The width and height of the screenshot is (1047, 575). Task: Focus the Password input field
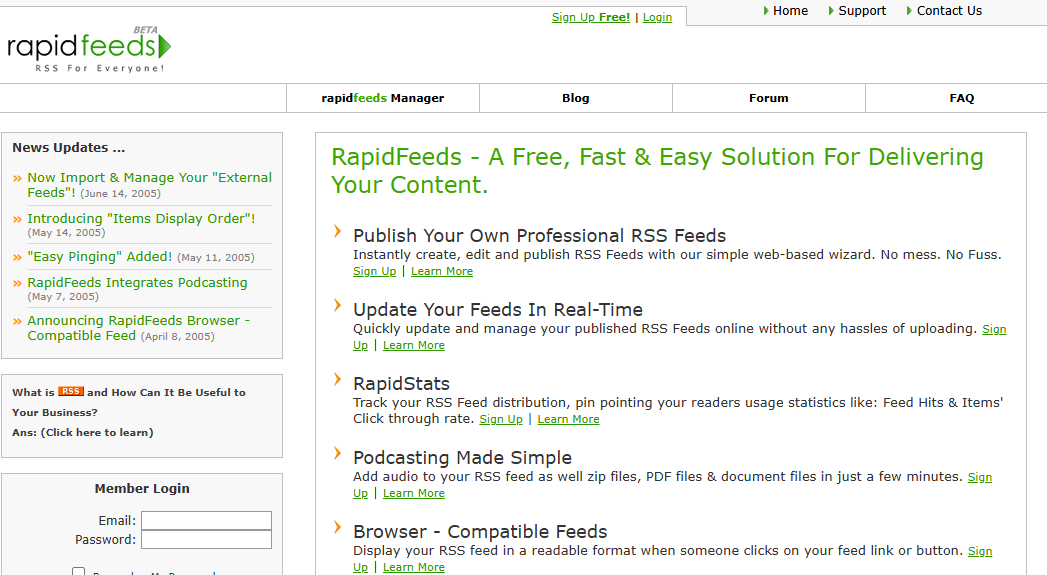pos(206,540)
